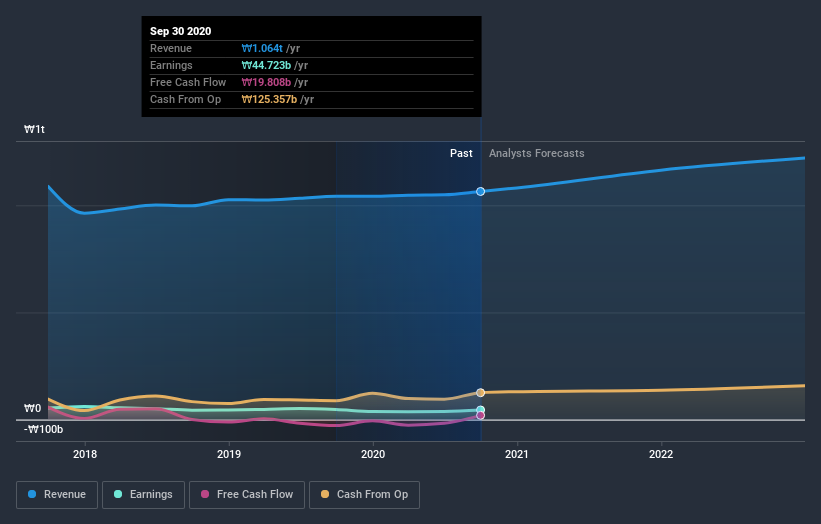Click the 'Analysts Forecasts' label

click(x=537, y=153)
